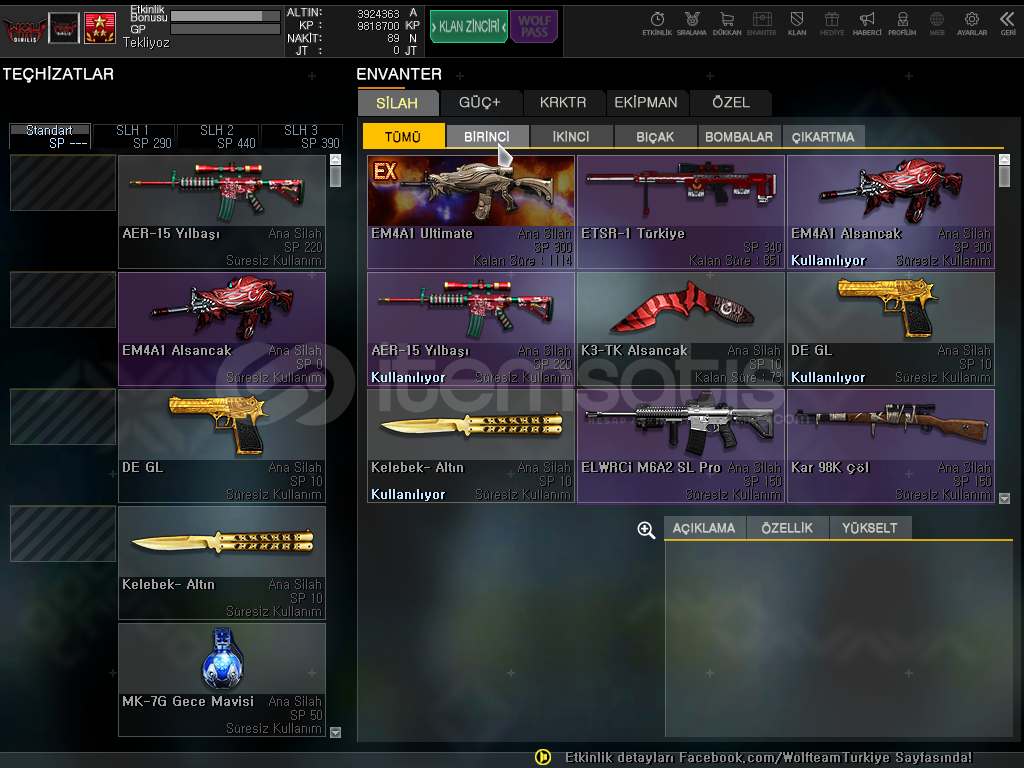Select AER-15 Yılbaşı in inventory grid
1024x768 pixels.
[x=471, y=328]
